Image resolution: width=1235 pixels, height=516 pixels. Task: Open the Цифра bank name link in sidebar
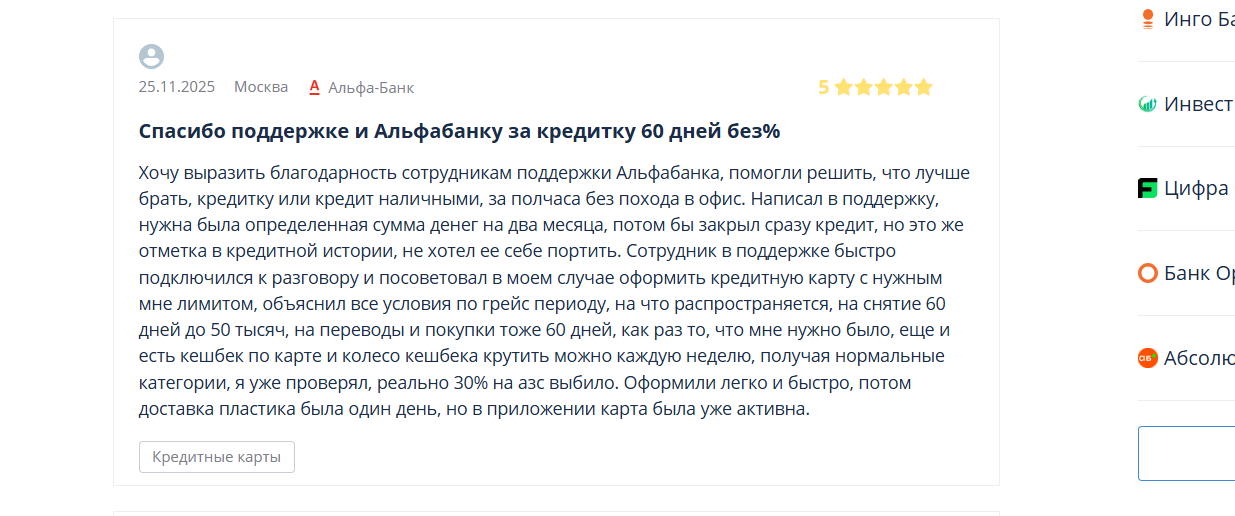[1196, 188]
